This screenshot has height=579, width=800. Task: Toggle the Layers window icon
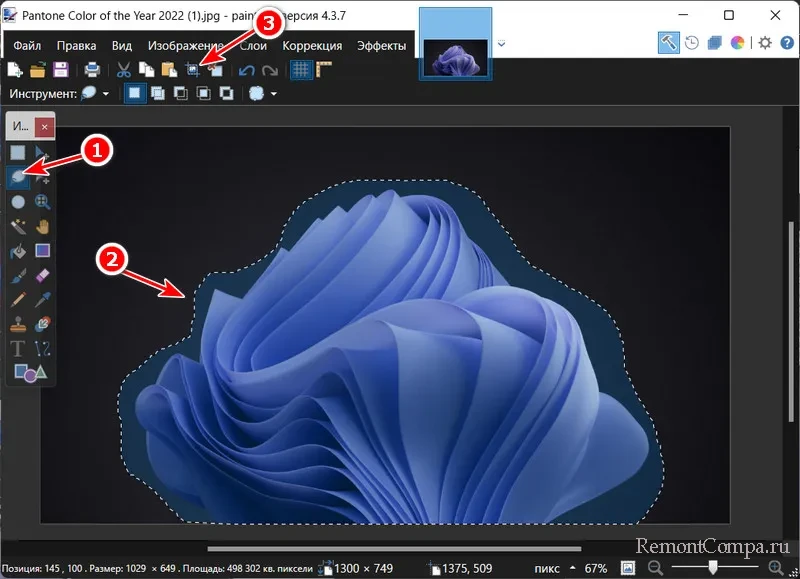[715, 43]
